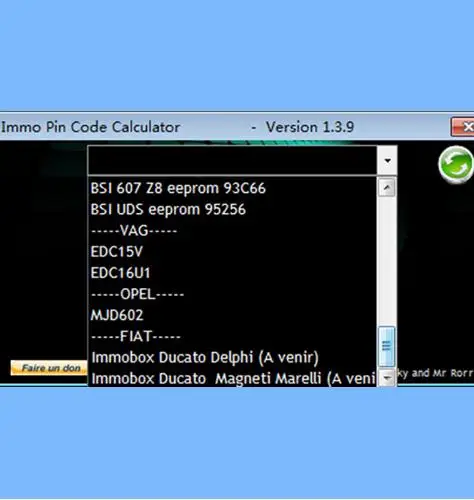Select BSI 607 Z8 eeprom 93C66
The image size is (474, 500).
232,188
